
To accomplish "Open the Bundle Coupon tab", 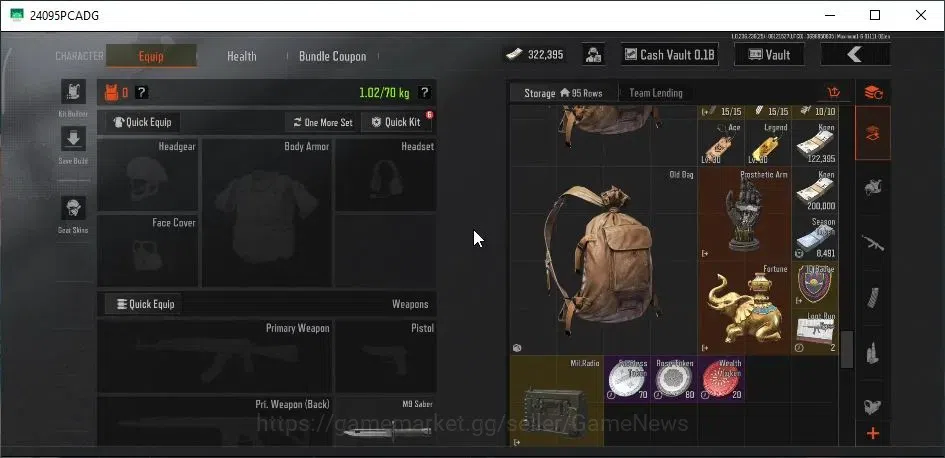I will click(333, 56).
